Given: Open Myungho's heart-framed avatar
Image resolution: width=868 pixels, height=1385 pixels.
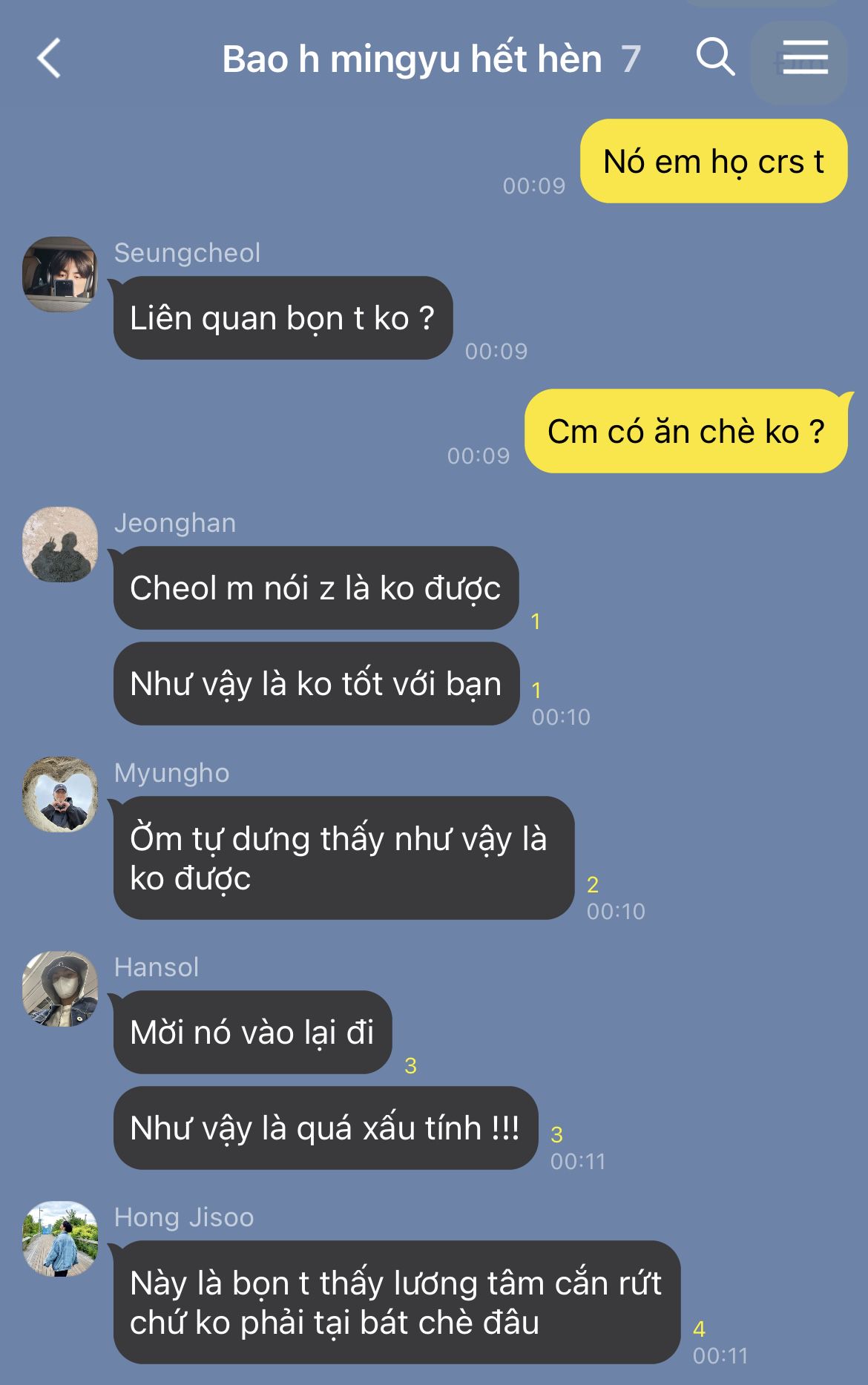Looking at the screenshot, I should coord(60,794).
